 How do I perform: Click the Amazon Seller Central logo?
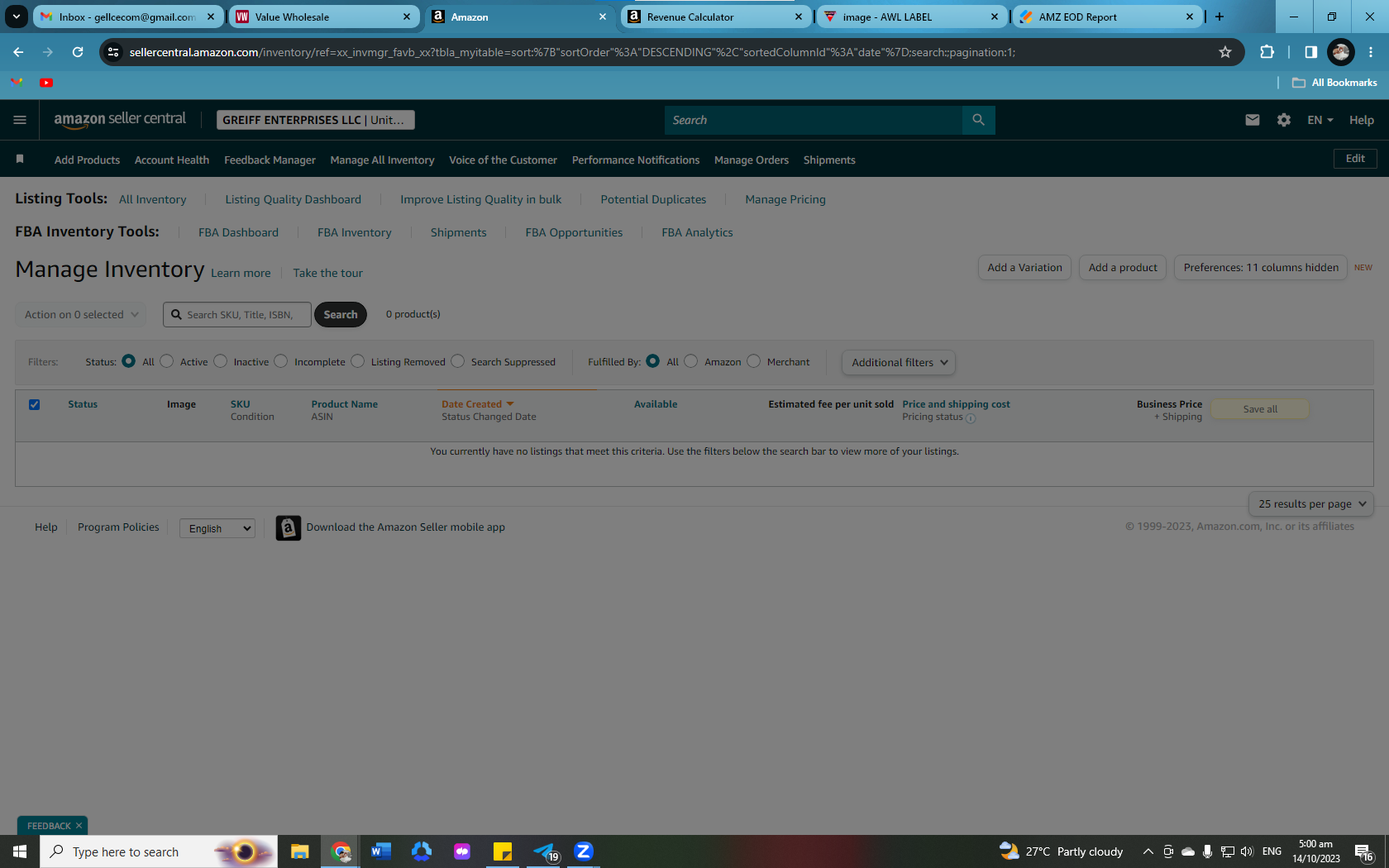(x=120, y=120)
